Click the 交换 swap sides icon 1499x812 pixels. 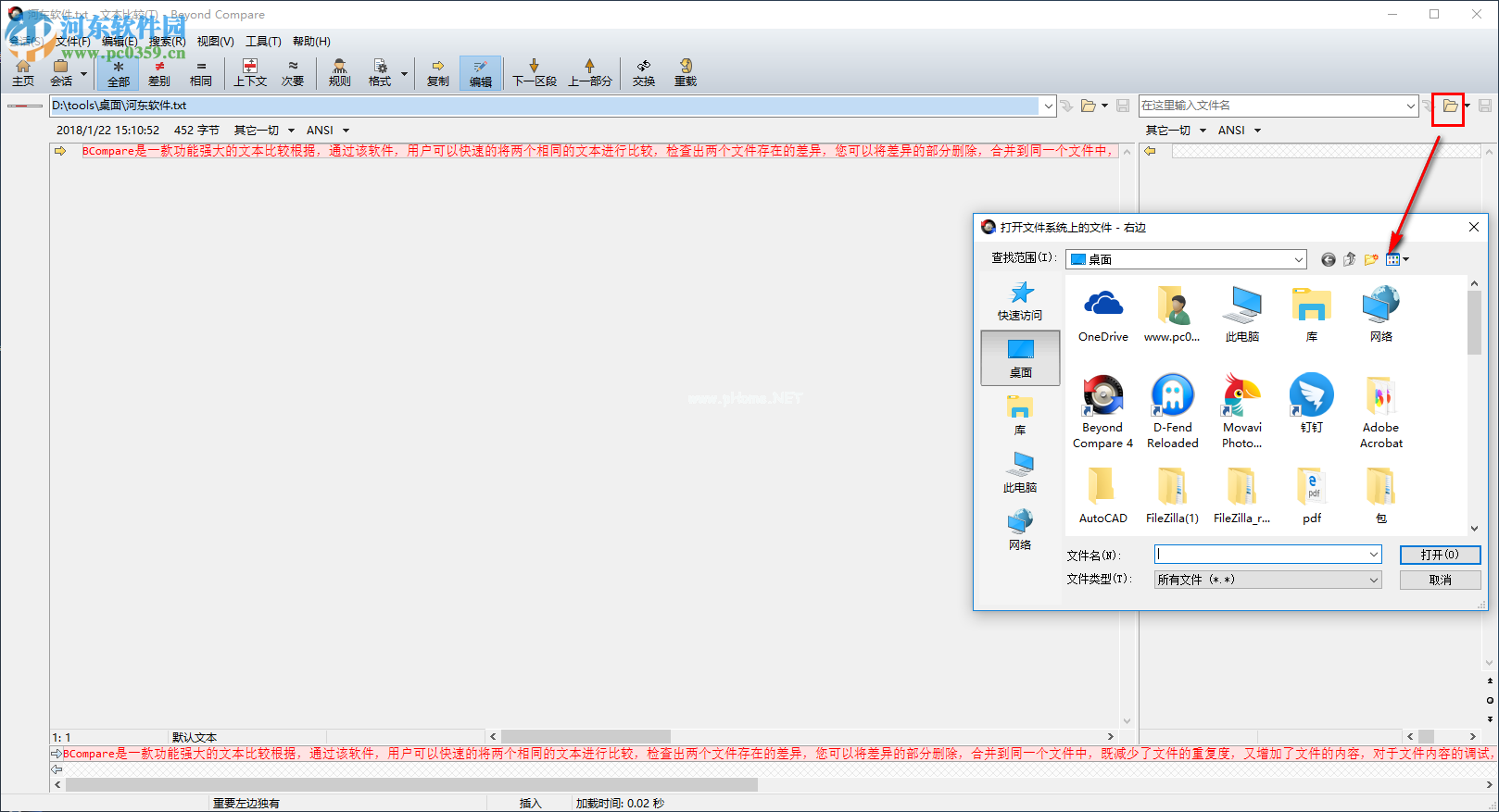[644, 73]
